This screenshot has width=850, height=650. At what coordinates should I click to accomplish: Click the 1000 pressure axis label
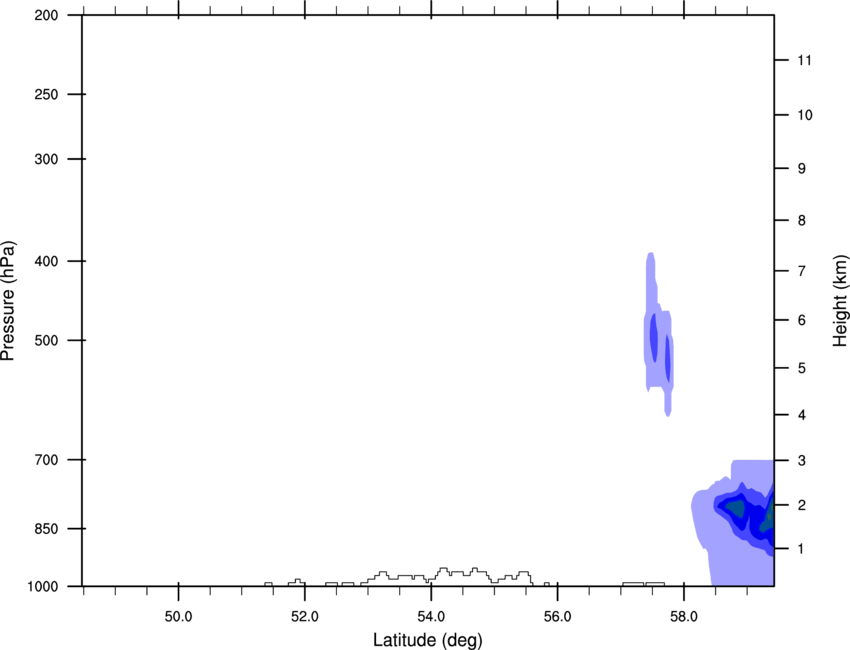point(43,587)
